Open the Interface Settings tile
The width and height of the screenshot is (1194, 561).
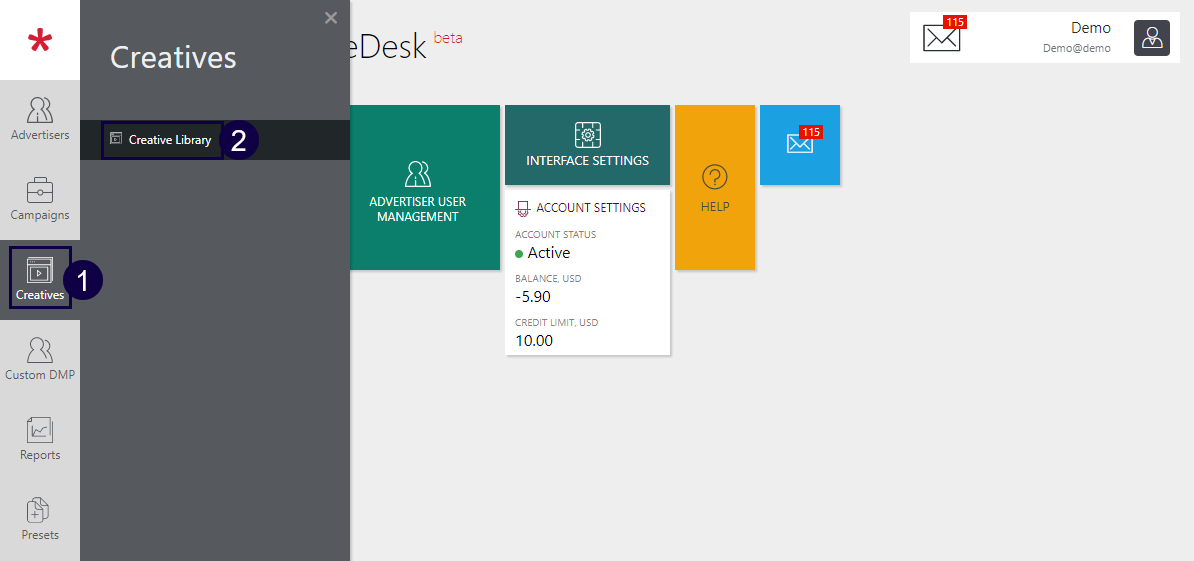tap(587, 145)
